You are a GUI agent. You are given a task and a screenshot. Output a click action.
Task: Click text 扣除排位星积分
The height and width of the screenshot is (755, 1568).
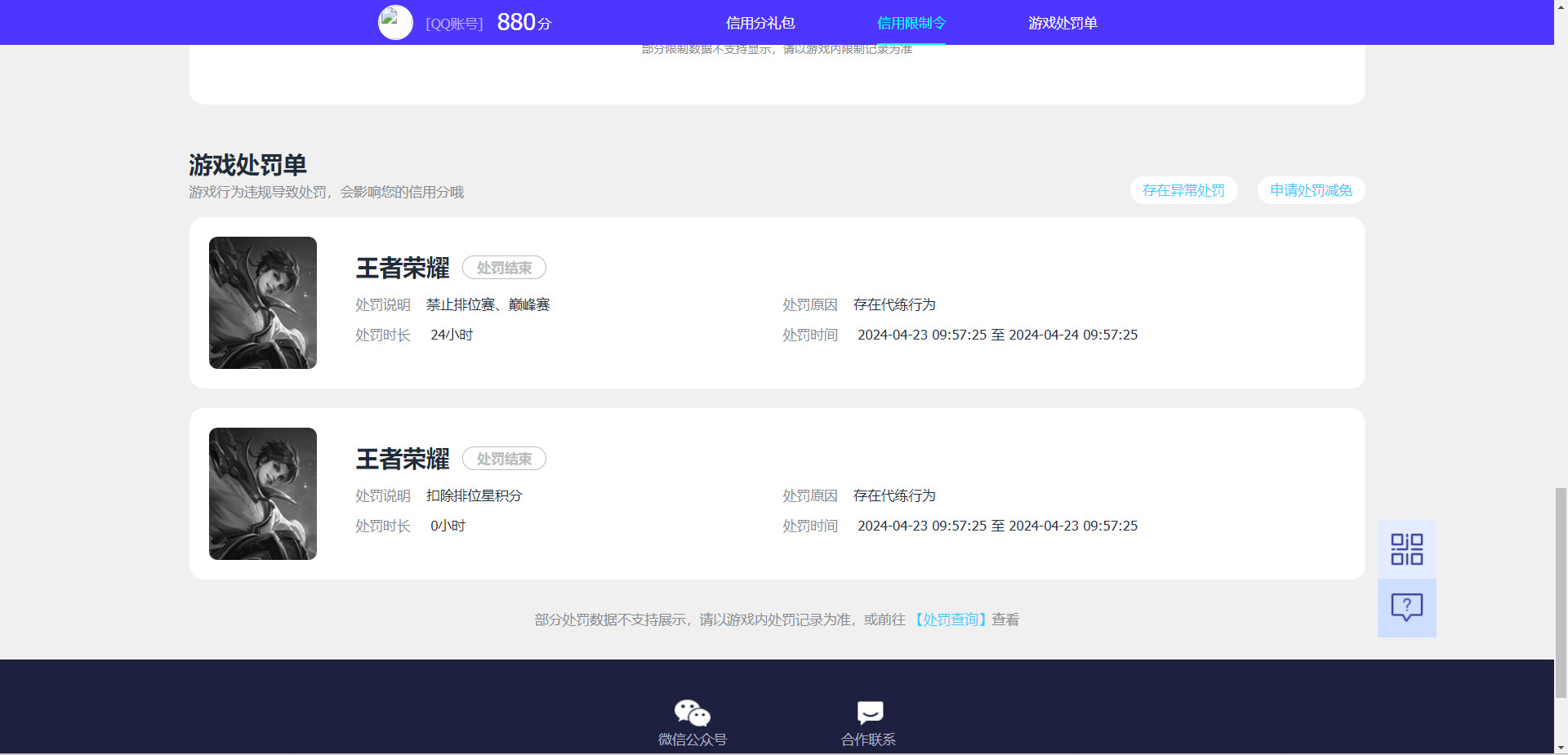point(474,495)
